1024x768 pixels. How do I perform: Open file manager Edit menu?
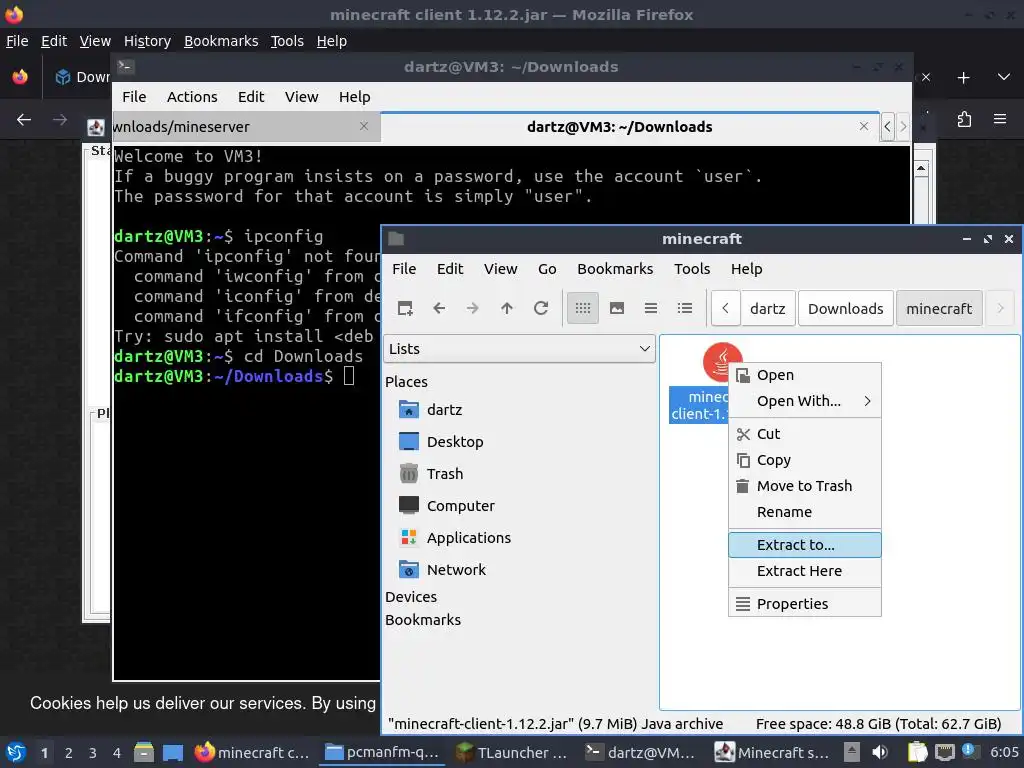(x=450, y=269)
